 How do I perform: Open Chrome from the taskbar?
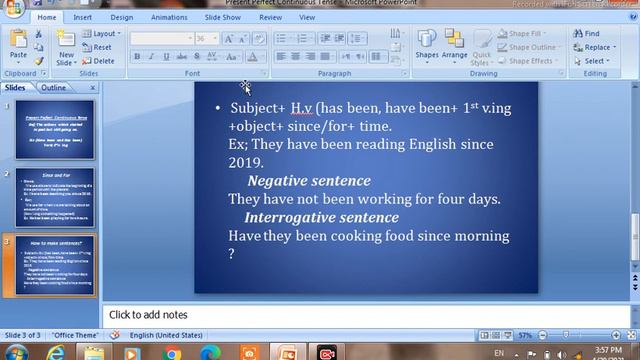172,353
